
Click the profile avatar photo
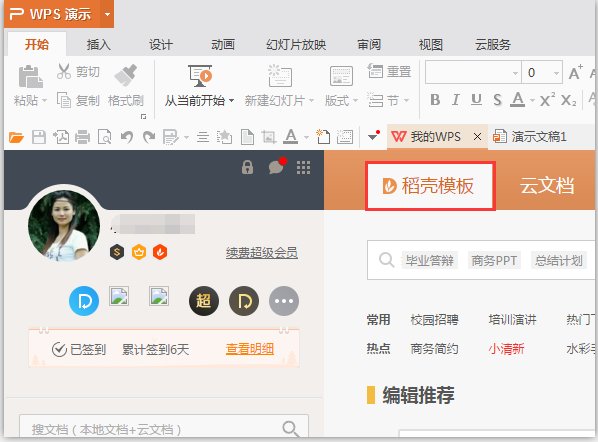pos(64,226)
